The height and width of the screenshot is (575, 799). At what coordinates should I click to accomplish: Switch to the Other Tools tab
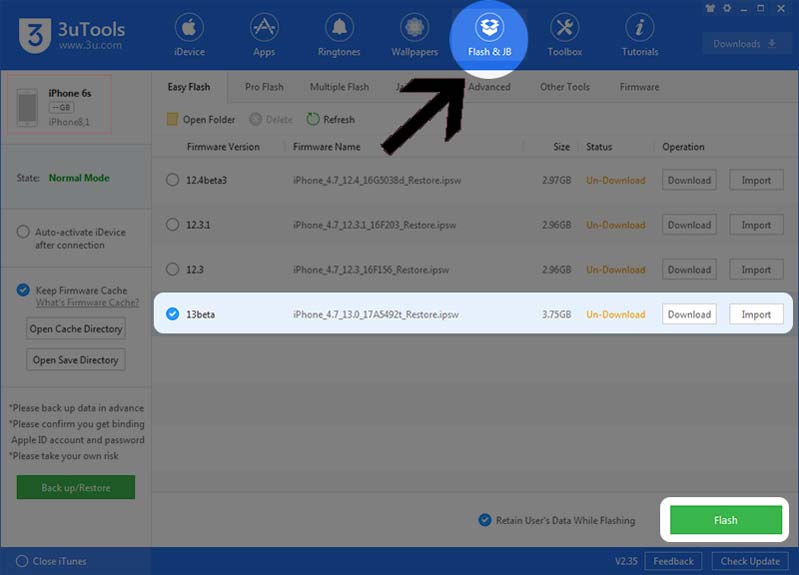565,87
